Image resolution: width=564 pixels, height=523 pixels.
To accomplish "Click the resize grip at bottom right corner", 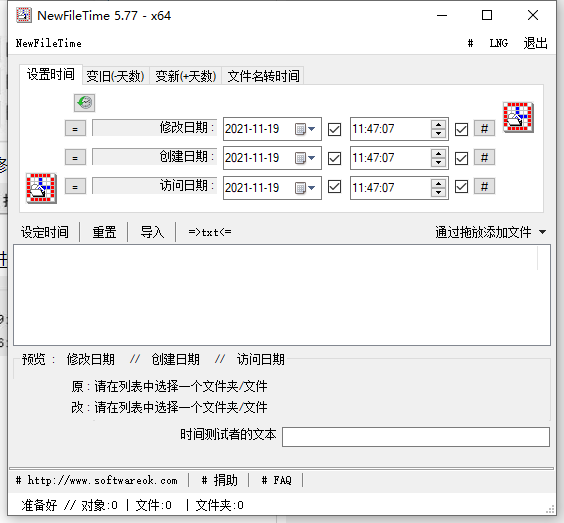I will click(550, 509).
